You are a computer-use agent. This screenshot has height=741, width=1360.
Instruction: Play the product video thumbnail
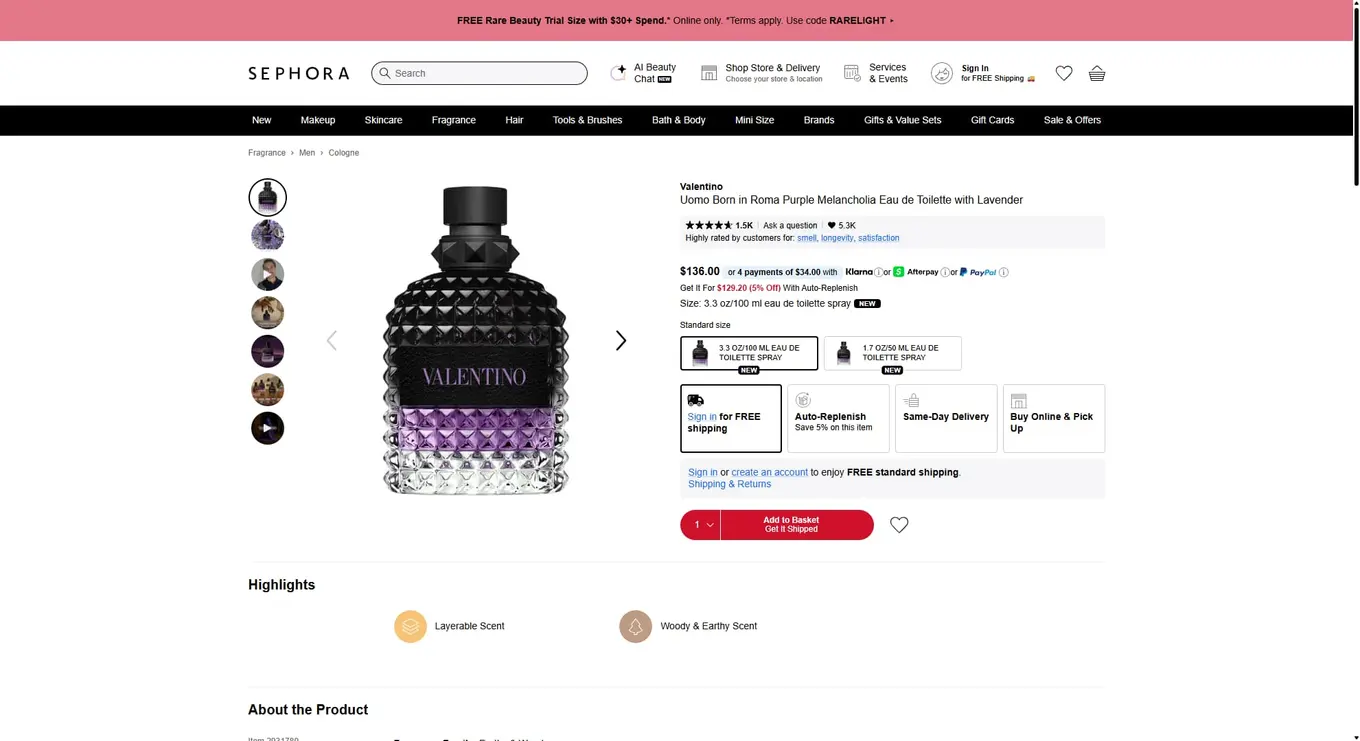point(267,428)
